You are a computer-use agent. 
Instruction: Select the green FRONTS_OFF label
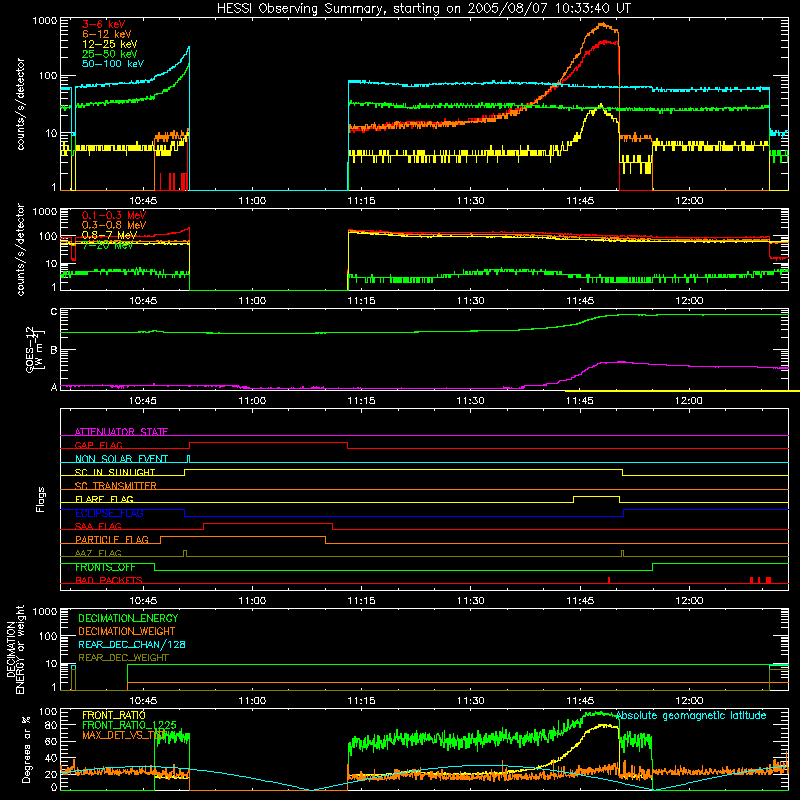[105, 567]
